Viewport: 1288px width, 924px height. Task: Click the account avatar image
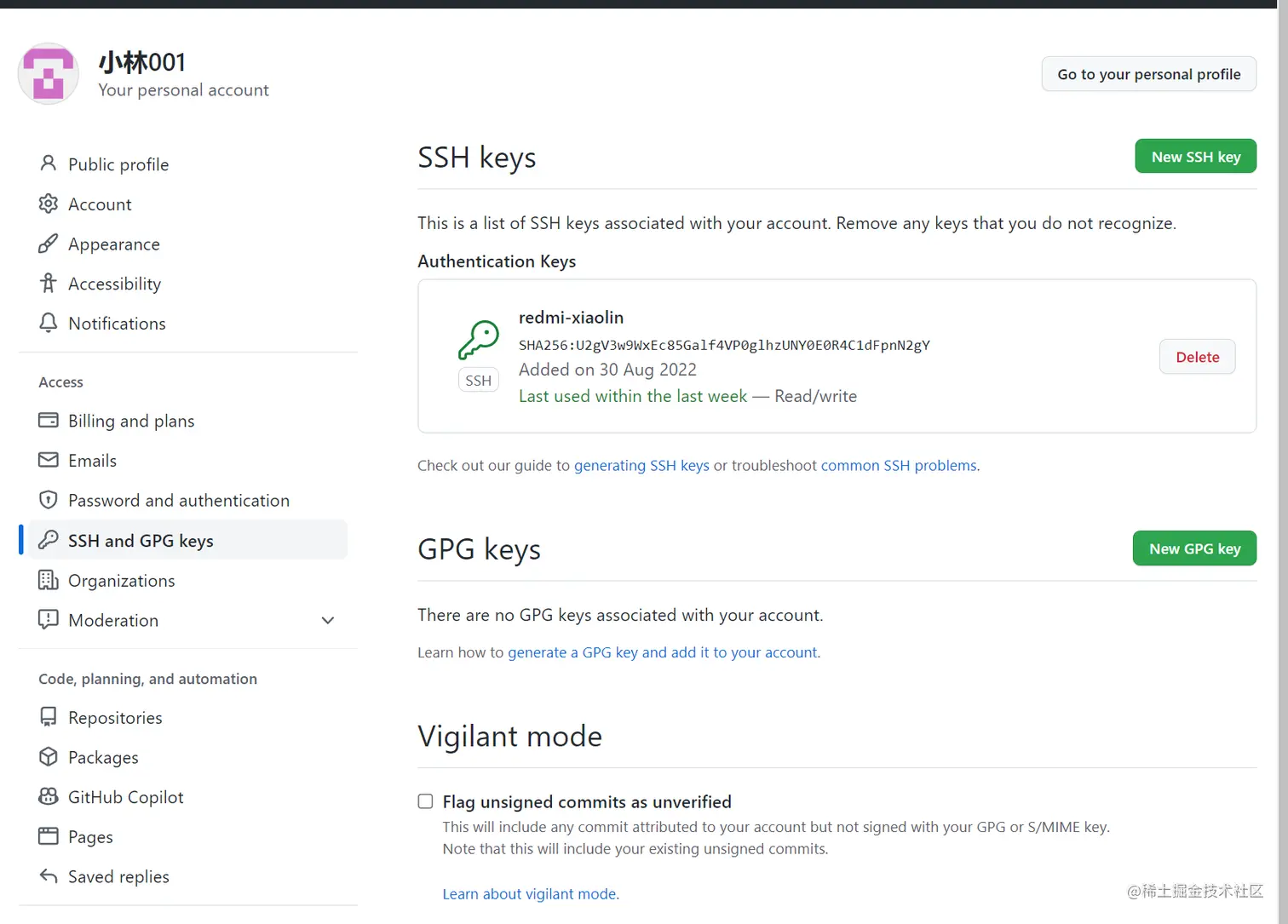click(x=49, y=74)
